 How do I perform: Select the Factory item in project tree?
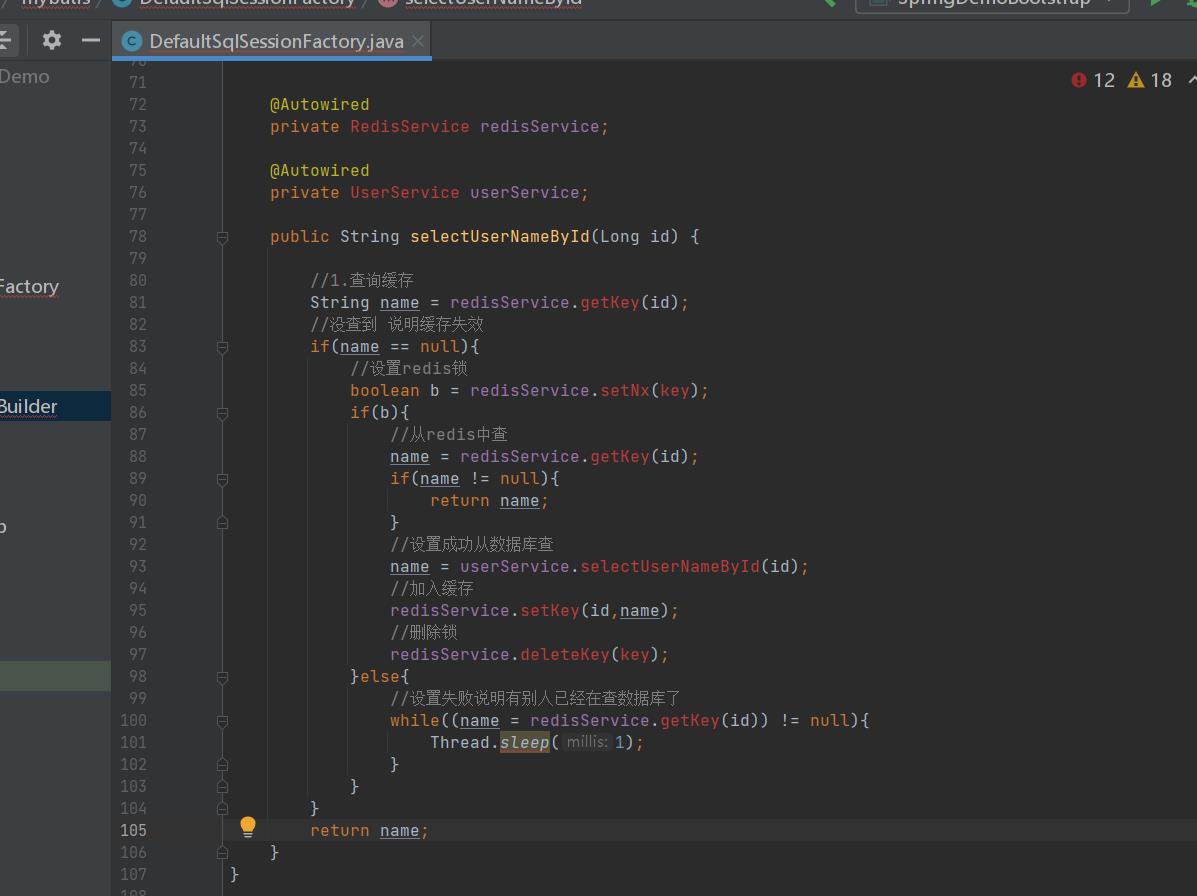coord(30,287)
